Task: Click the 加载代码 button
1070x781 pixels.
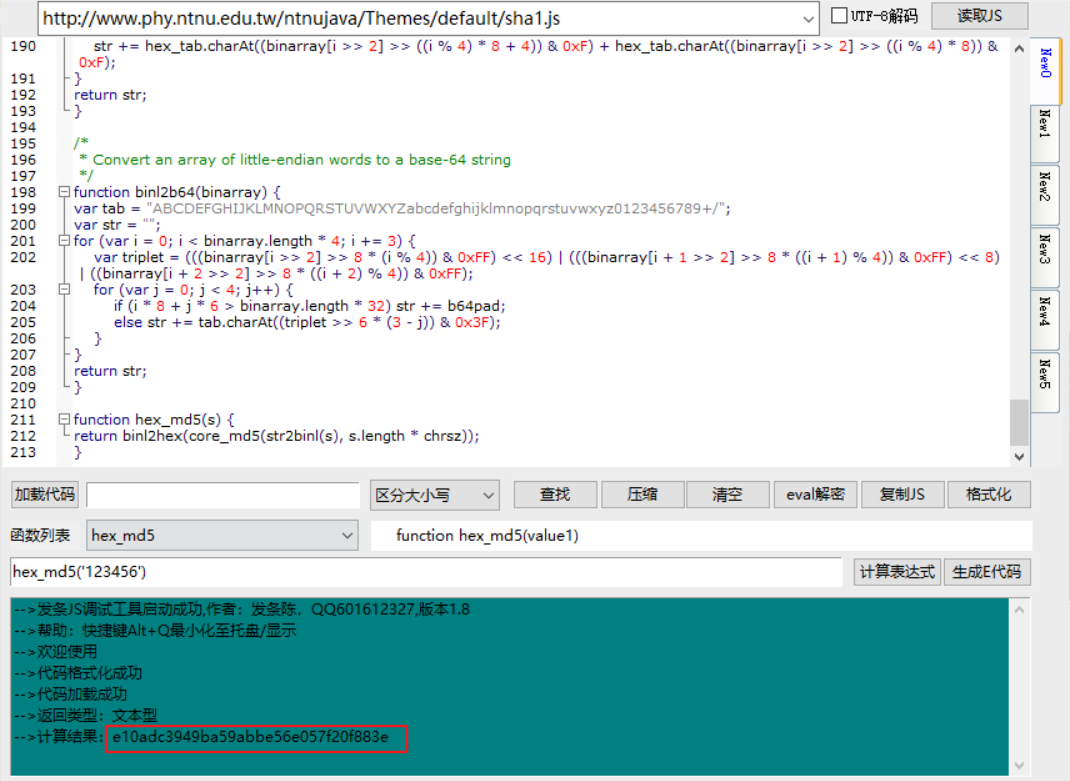Action: click(43, 494)
